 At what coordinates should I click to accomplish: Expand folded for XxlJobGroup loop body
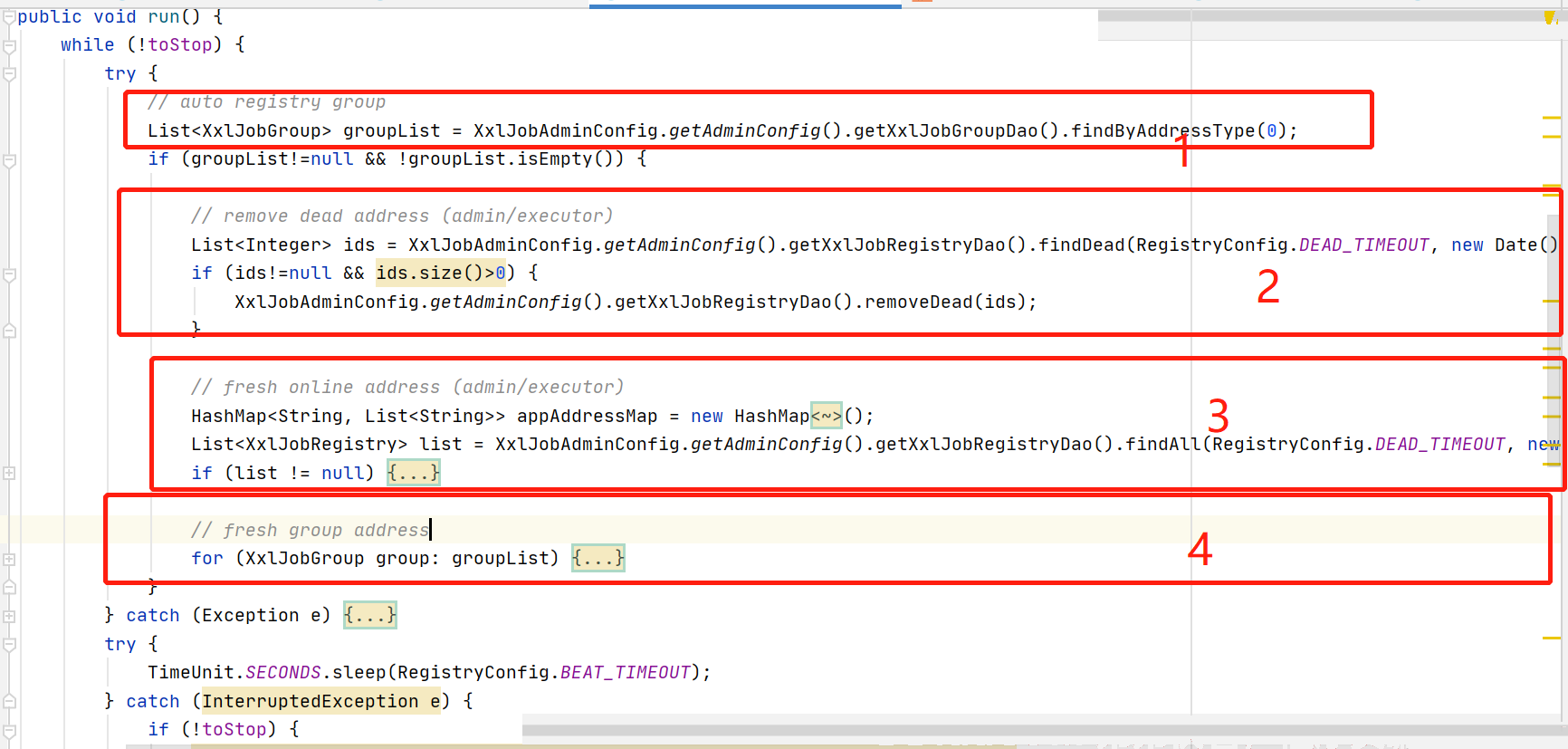(x=598, y=558)
